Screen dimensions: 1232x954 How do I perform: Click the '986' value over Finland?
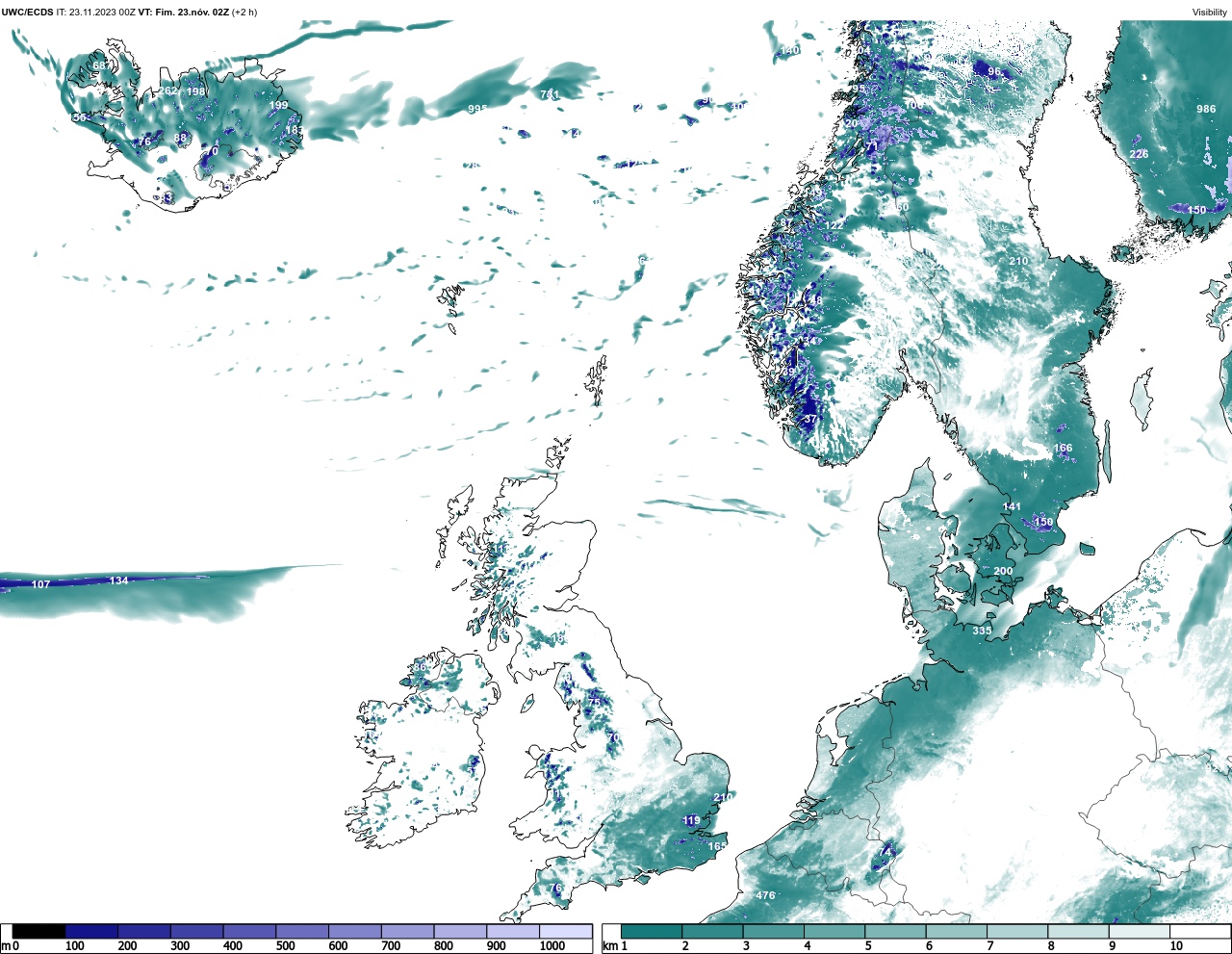(1206, 109)
